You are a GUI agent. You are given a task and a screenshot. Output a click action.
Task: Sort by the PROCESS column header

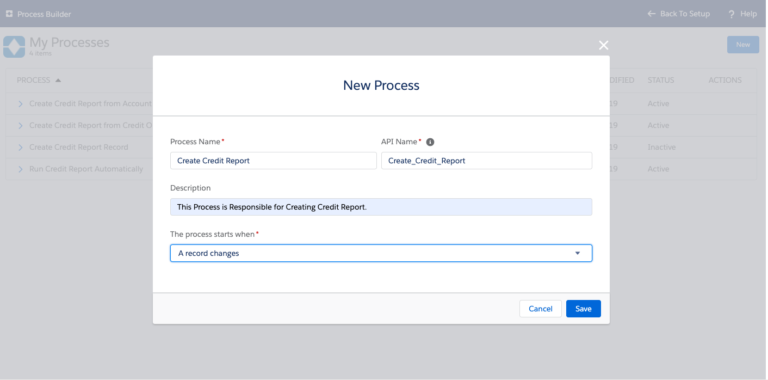click(39, 80)
